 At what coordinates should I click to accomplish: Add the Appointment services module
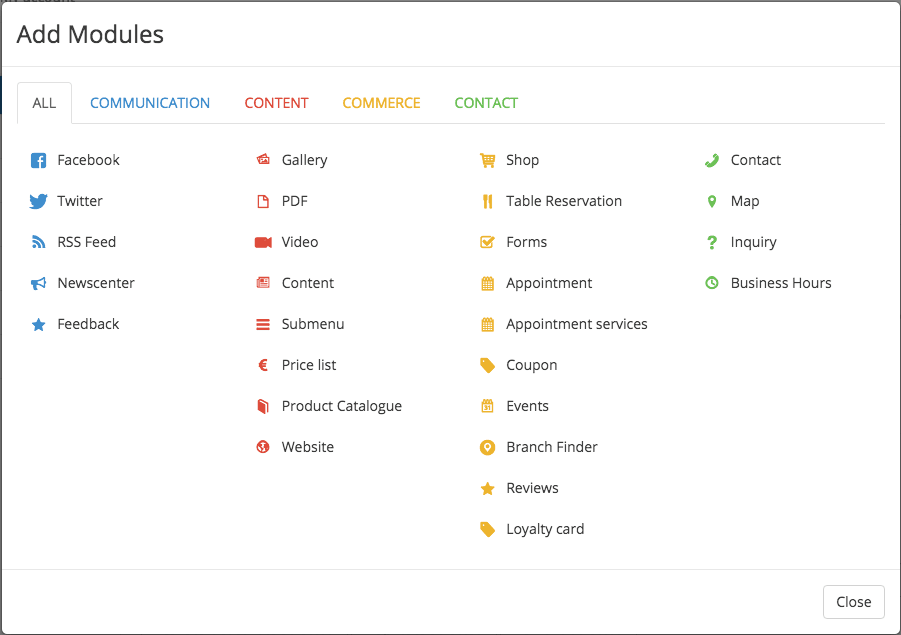[x=563, y=324]
